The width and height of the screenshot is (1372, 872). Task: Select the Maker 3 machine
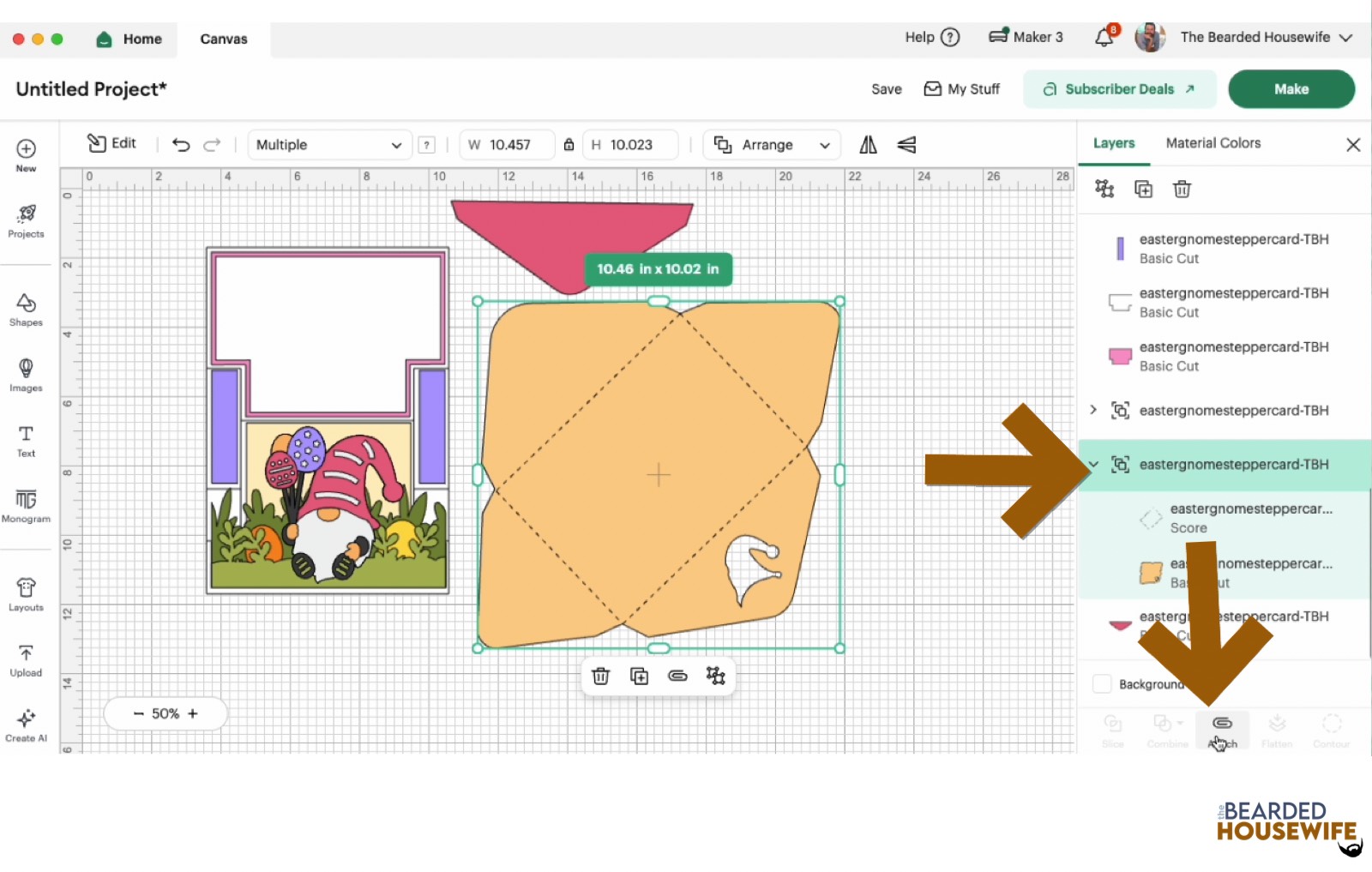(x=1026, y=37)
